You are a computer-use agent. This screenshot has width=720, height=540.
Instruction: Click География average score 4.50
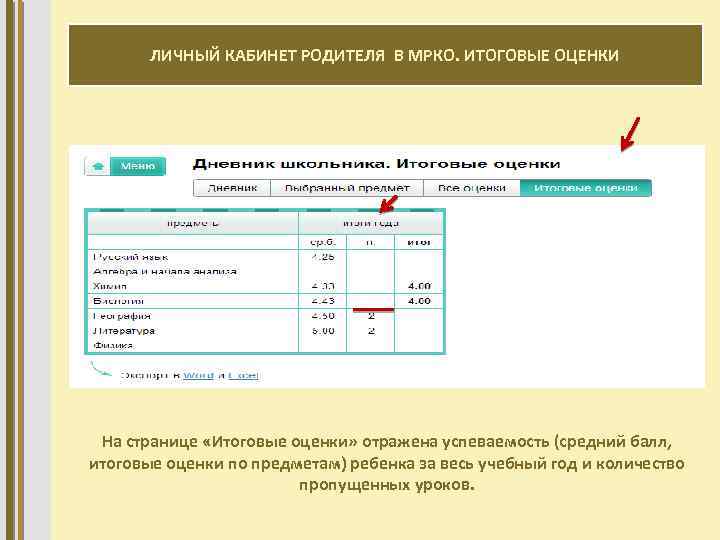point(323,316)
